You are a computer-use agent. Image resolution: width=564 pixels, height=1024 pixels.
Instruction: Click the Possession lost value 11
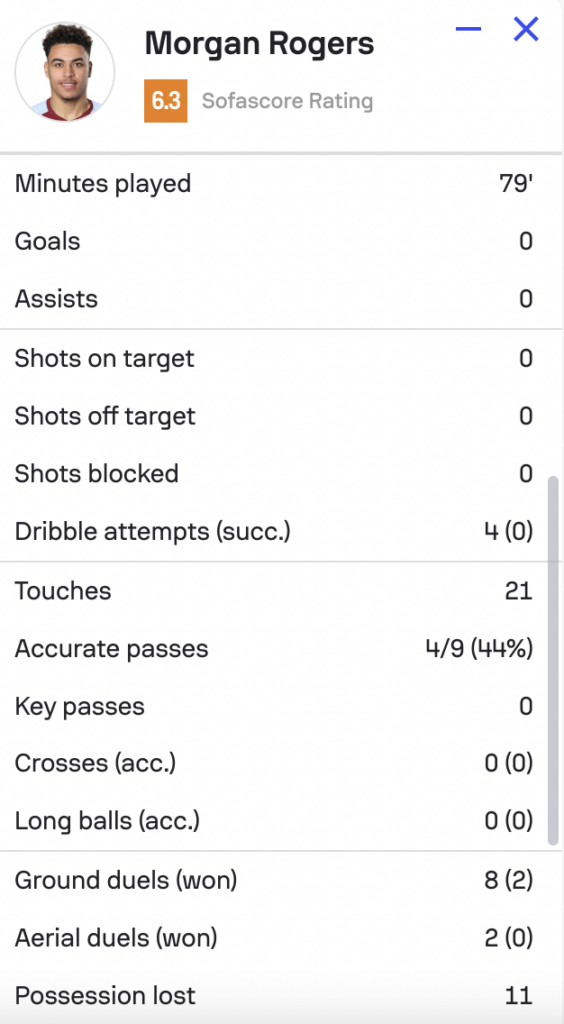[518, 996]
